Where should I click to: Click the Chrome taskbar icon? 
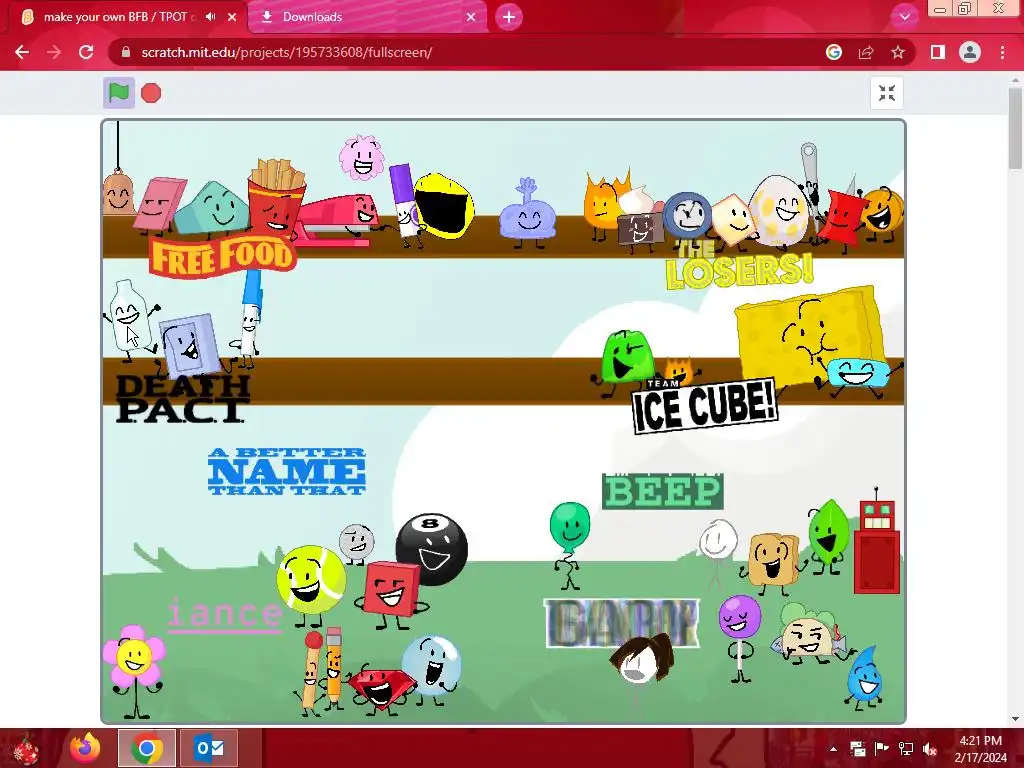coord(147,748)
